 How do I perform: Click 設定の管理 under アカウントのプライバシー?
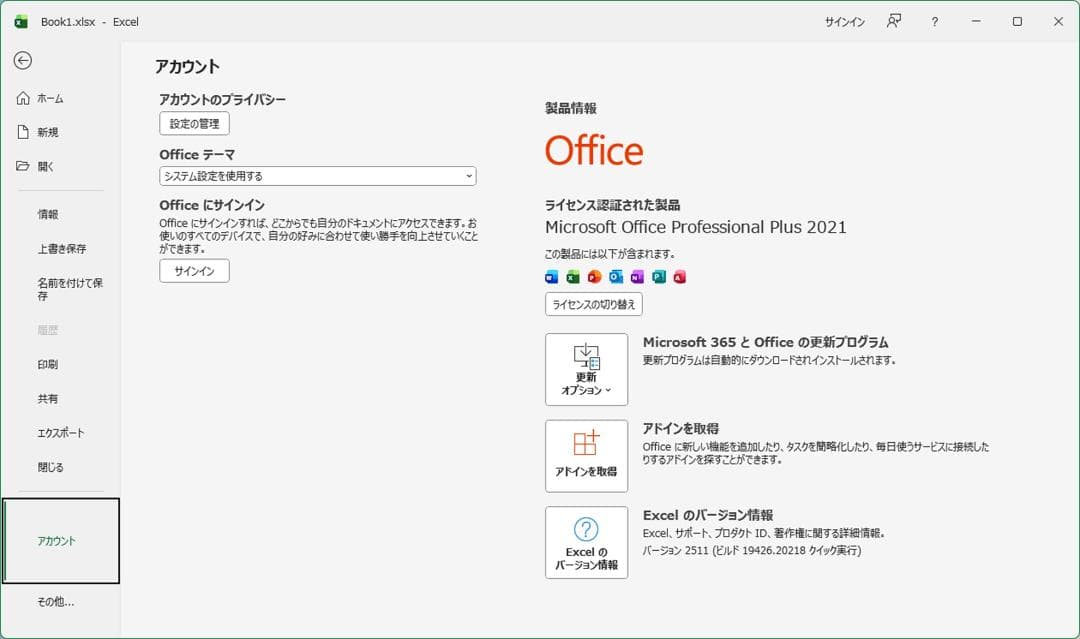pos(194,123)
